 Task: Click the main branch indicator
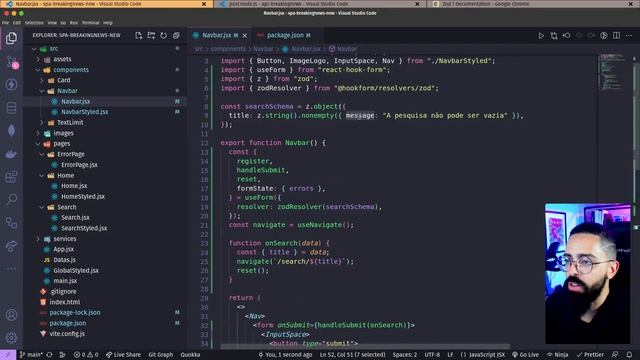pyautogui.click(x=31, y=355)
